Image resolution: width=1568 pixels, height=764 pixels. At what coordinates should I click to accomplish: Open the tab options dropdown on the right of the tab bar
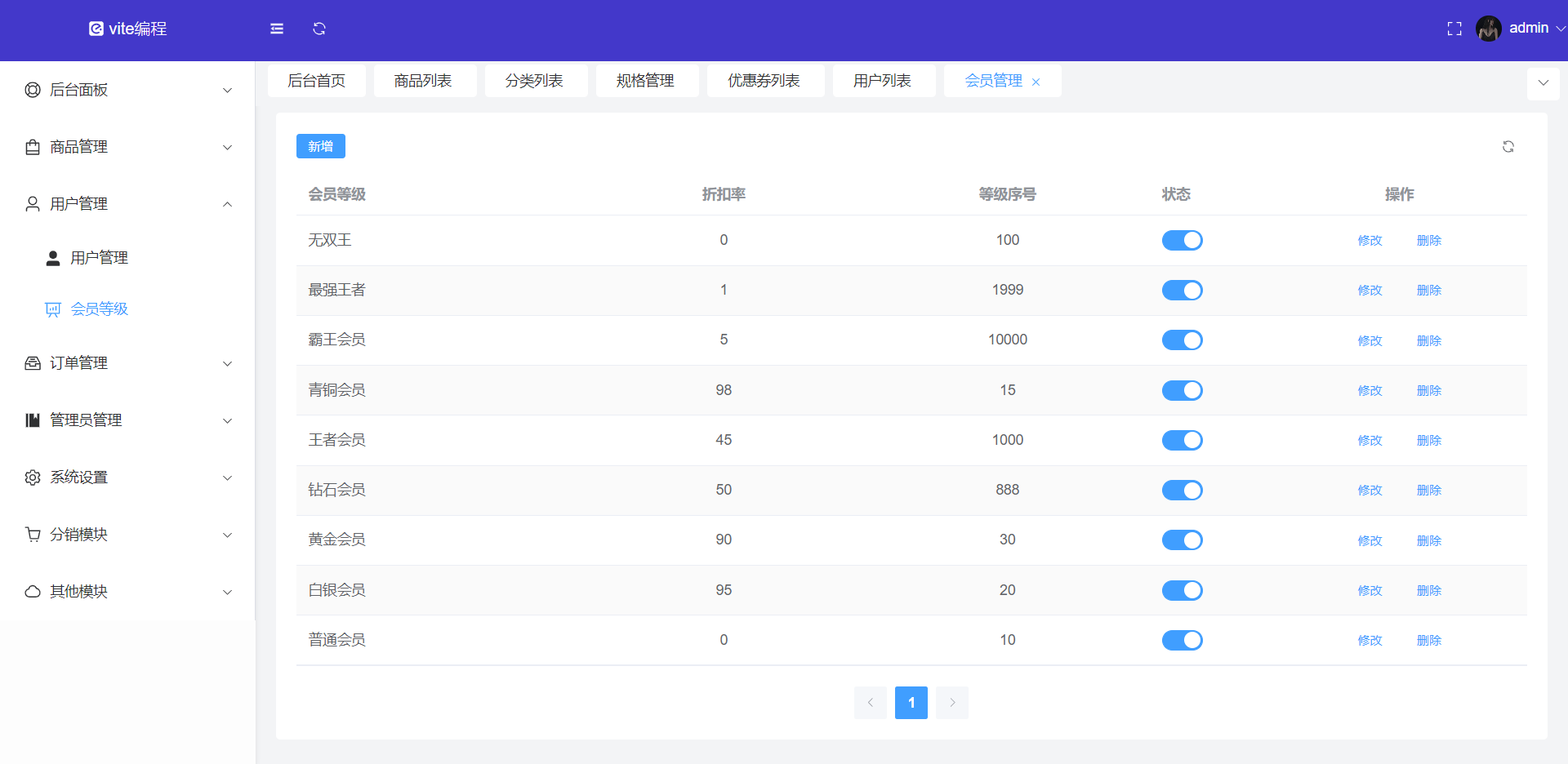(x=1543, y=83)
